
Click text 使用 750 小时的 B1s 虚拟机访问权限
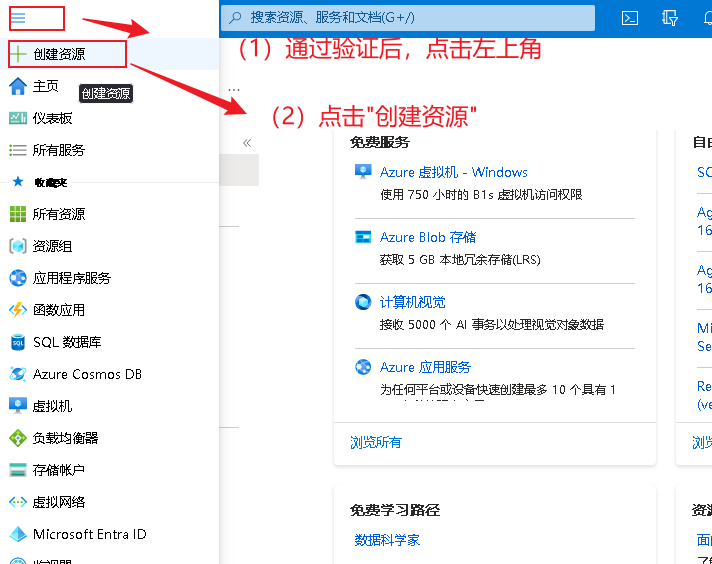coord(481,195)
